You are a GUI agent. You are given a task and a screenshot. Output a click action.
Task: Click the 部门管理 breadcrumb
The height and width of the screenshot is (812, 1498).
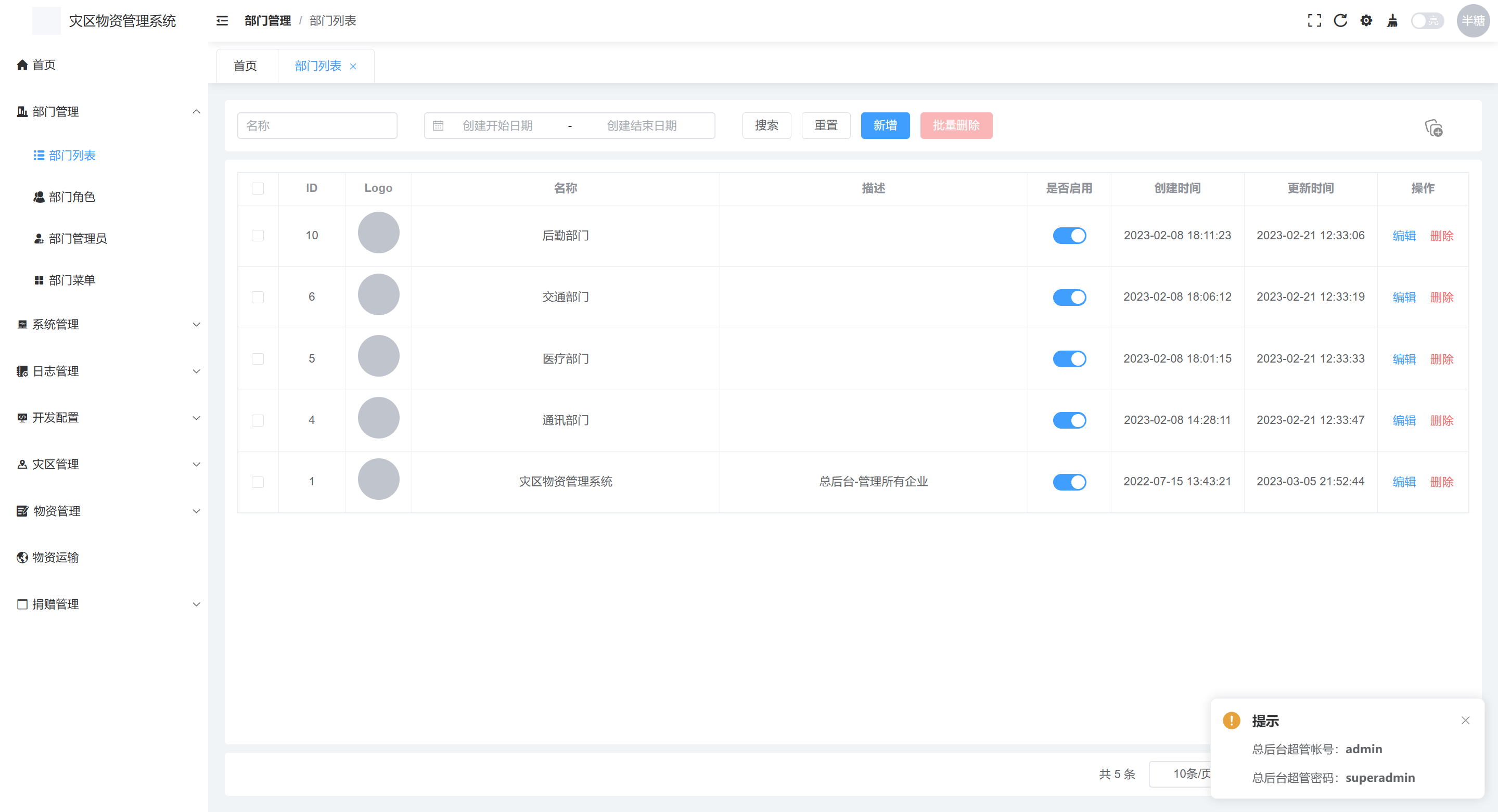point(267,21)
